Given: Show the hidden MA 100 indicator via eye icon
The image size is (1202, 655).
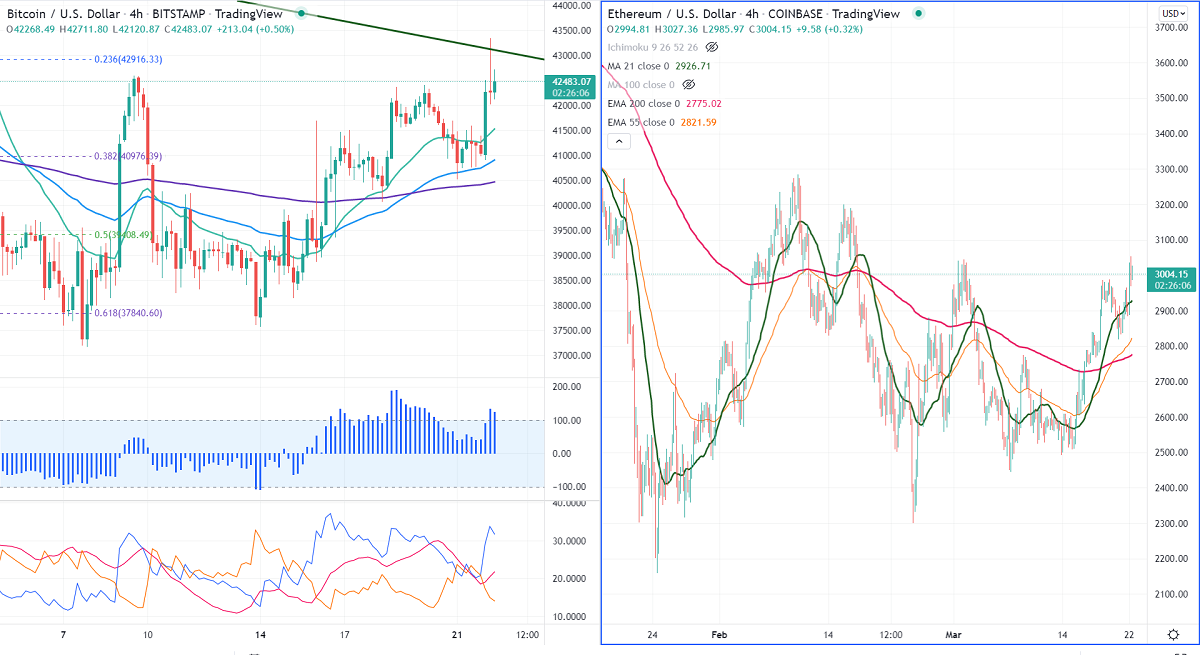Looking at the screenshot, I should (x=687, y=85).
